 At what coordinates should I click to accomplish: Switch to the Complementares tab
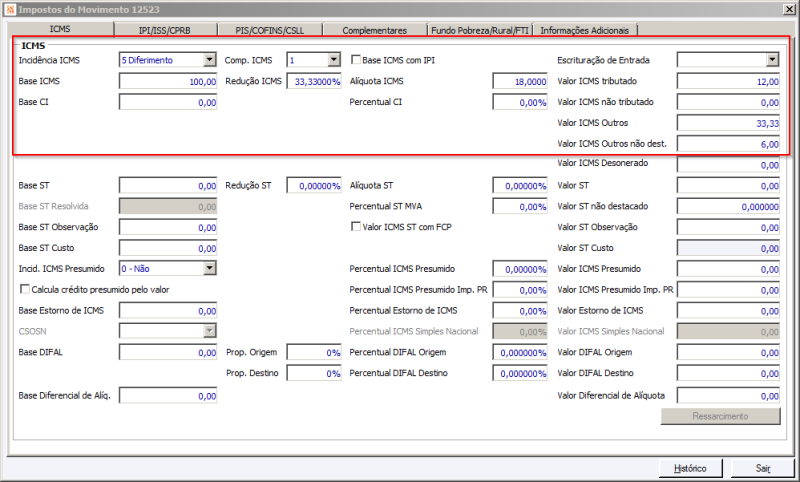point(374,30)
